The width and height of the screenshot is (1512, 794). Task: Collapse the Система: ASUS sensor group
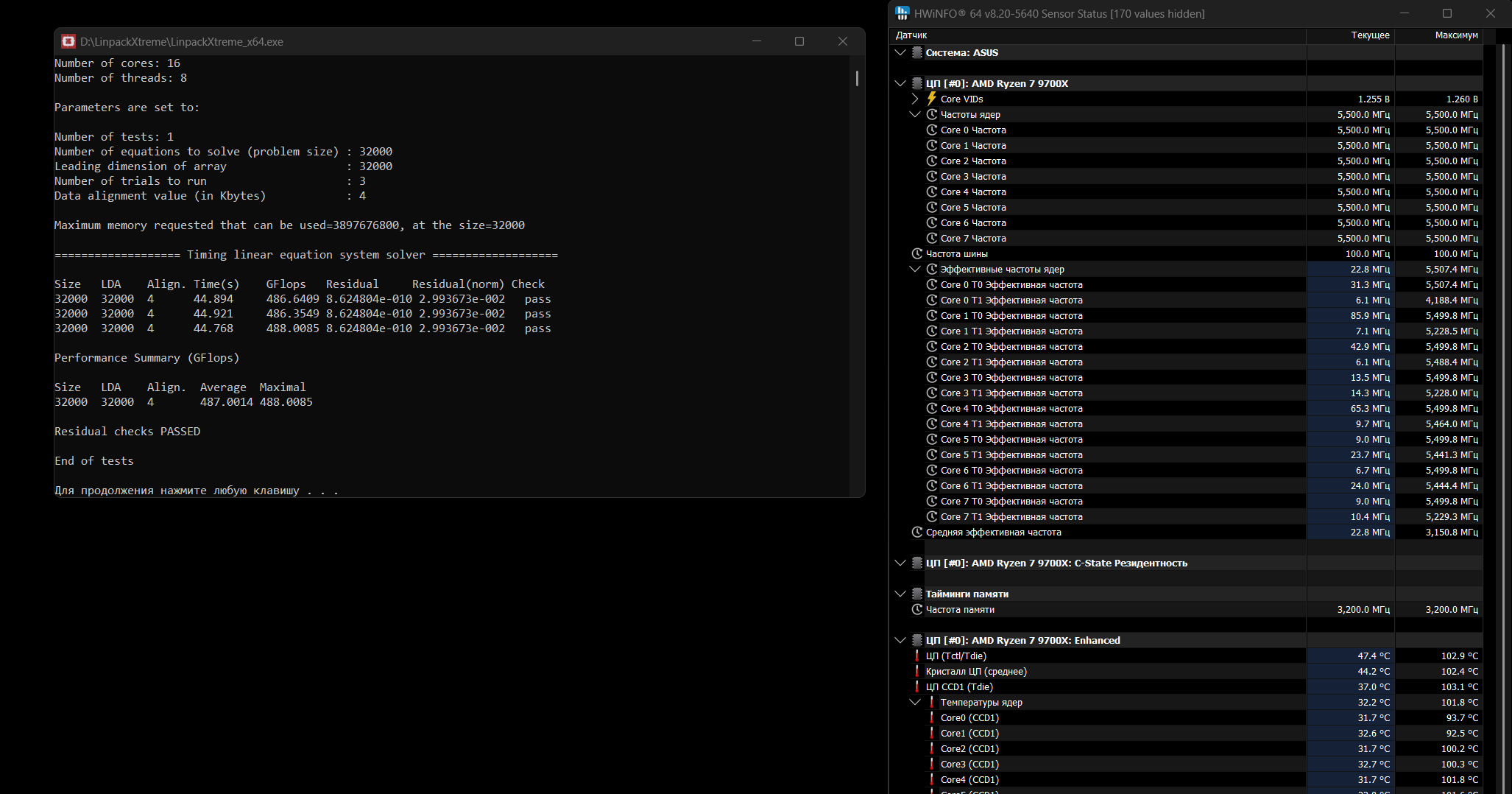(900, 52)
